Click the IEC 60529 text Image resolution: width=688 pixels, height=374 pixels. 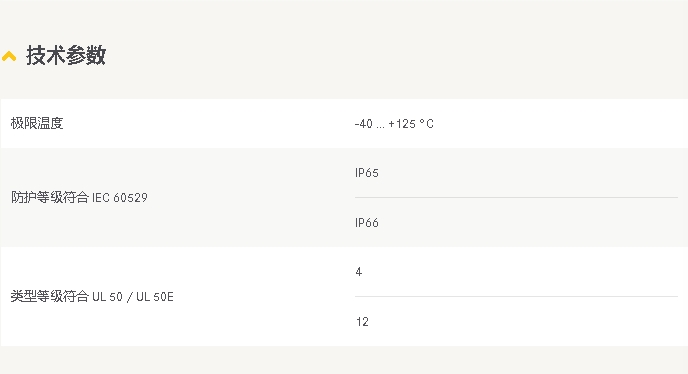pyautogui.click(x=120, y=198)
